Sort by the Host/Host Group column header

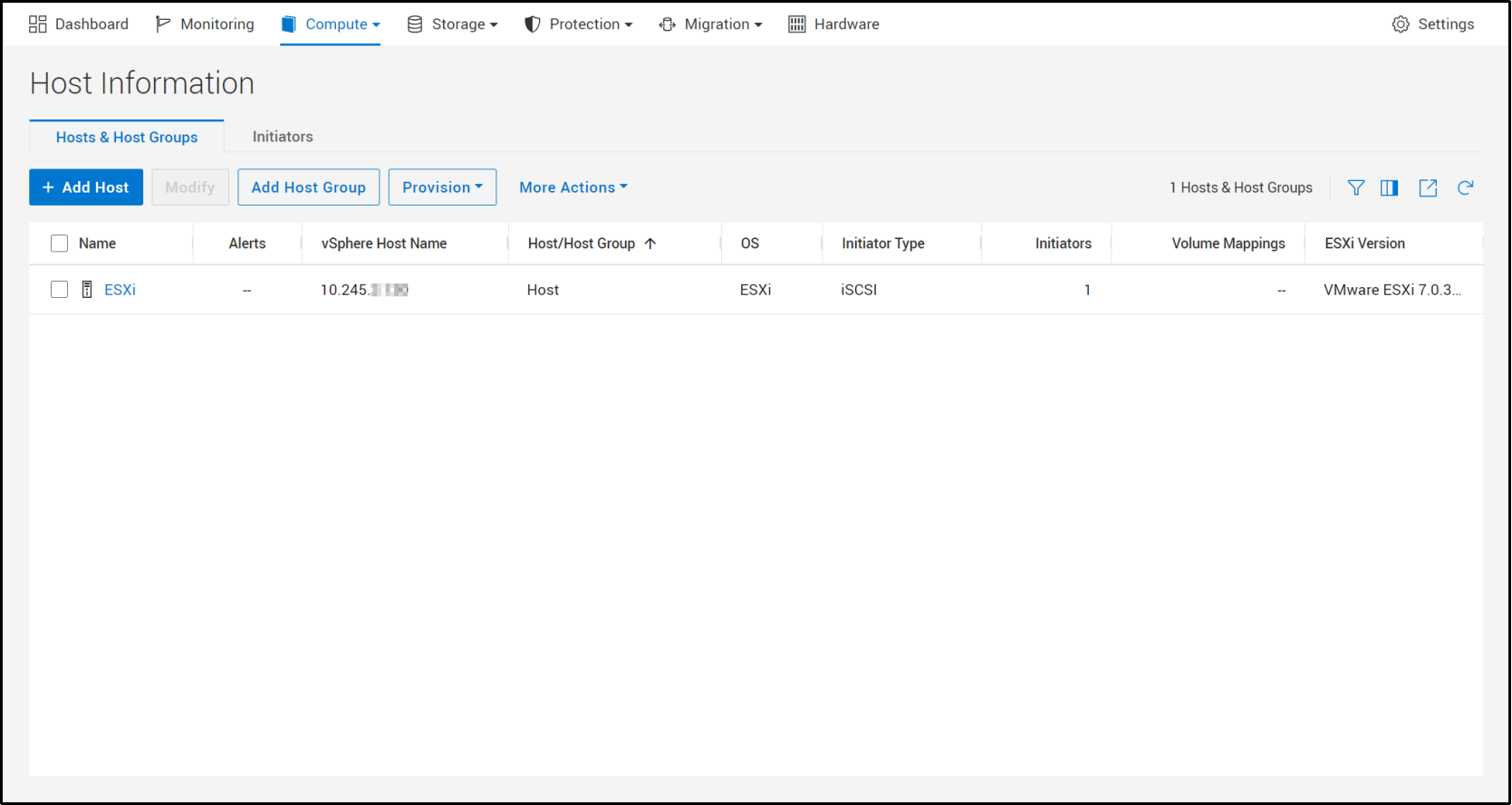click(x=582, y=244)
